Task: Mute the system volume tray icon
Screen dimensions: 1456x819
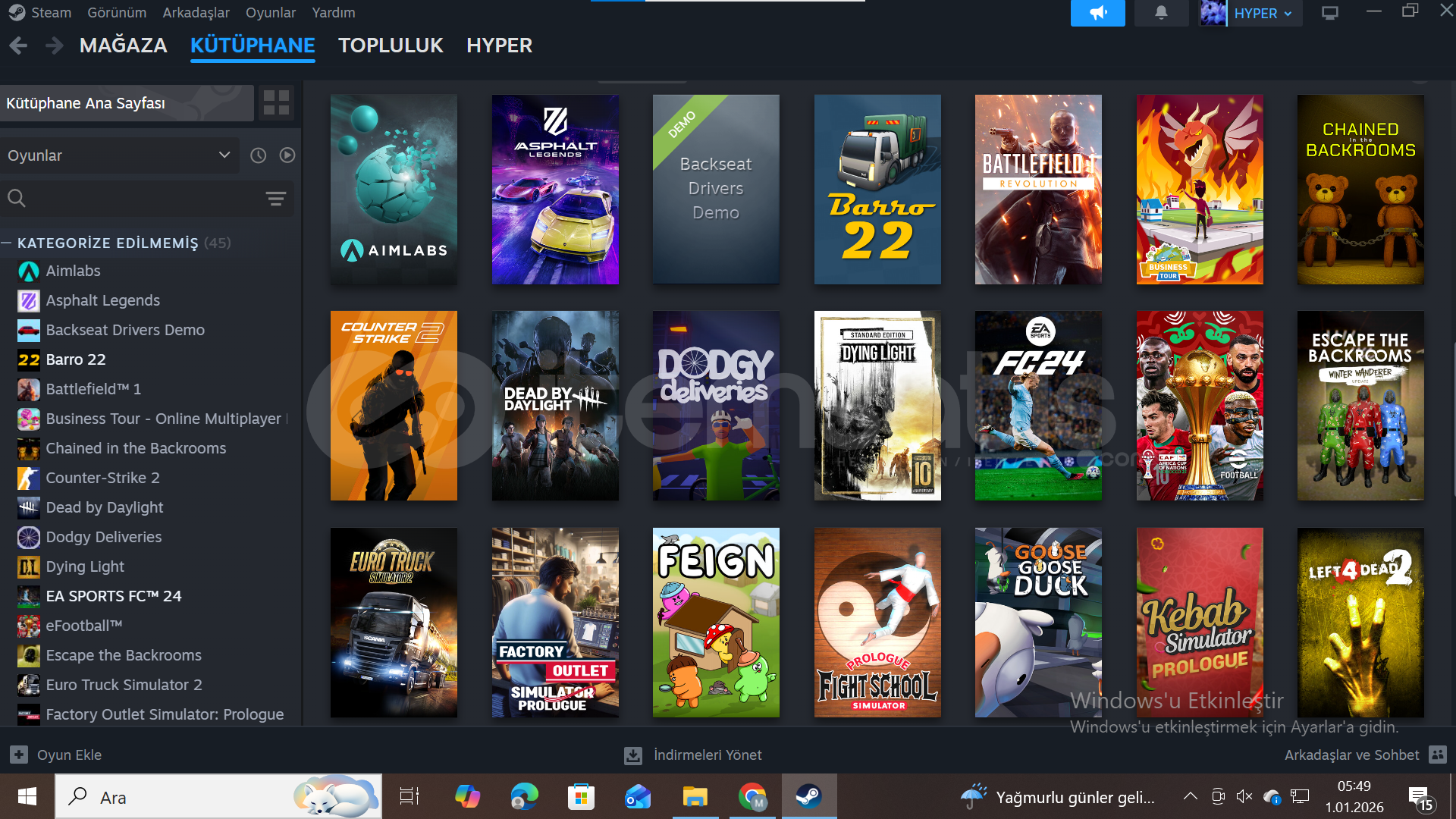Action: coord(1244,796)
